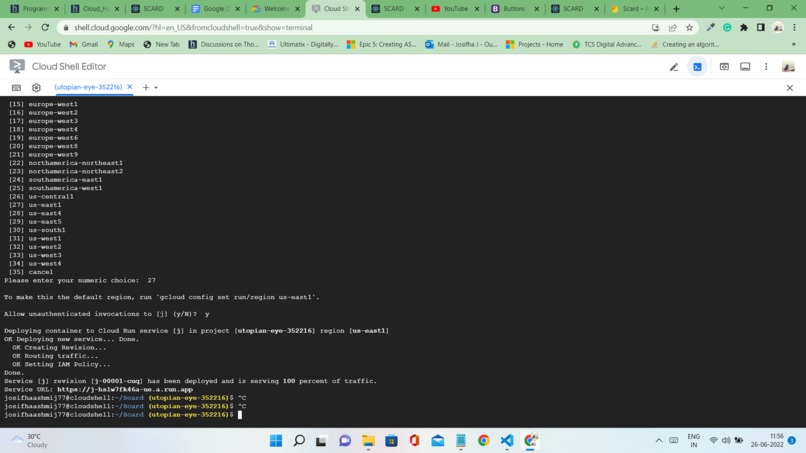Image resolution: width=806 pixels, height=453 pixels.
Task: Click the share page icon in address bar
Action: (x=672, y=28)
